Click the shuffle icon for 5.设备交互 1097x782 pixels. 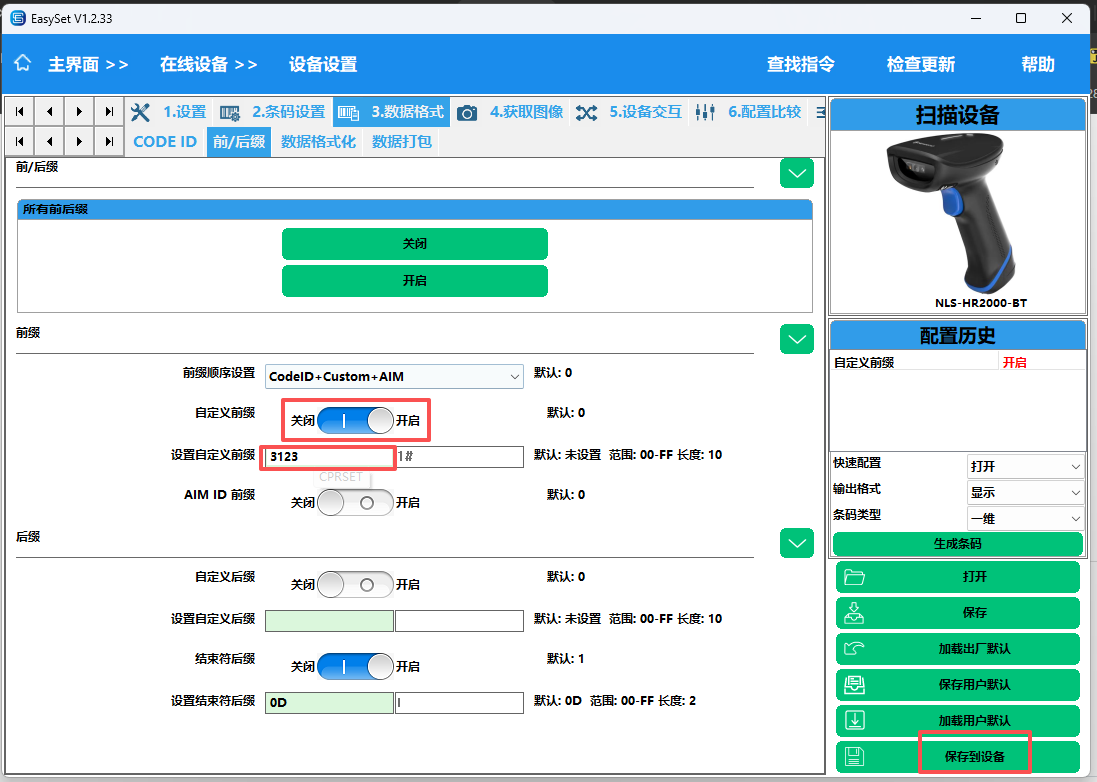[x=586, y=112]
